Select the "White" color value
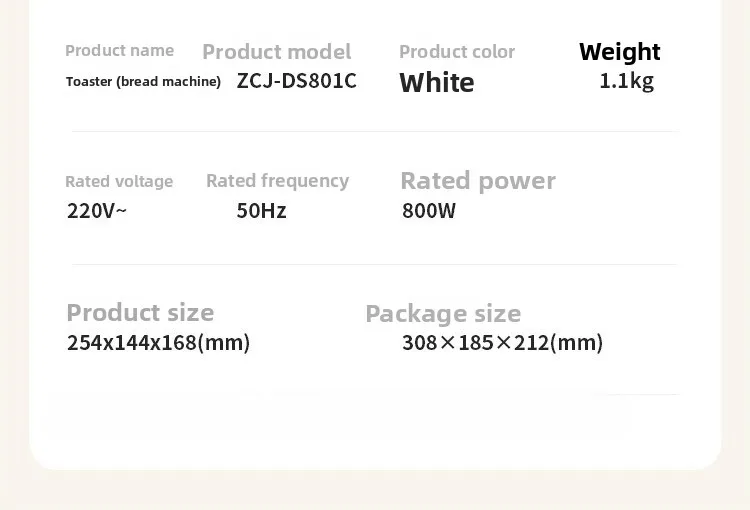This screenshot has height=510, width=750. (437, 83)
